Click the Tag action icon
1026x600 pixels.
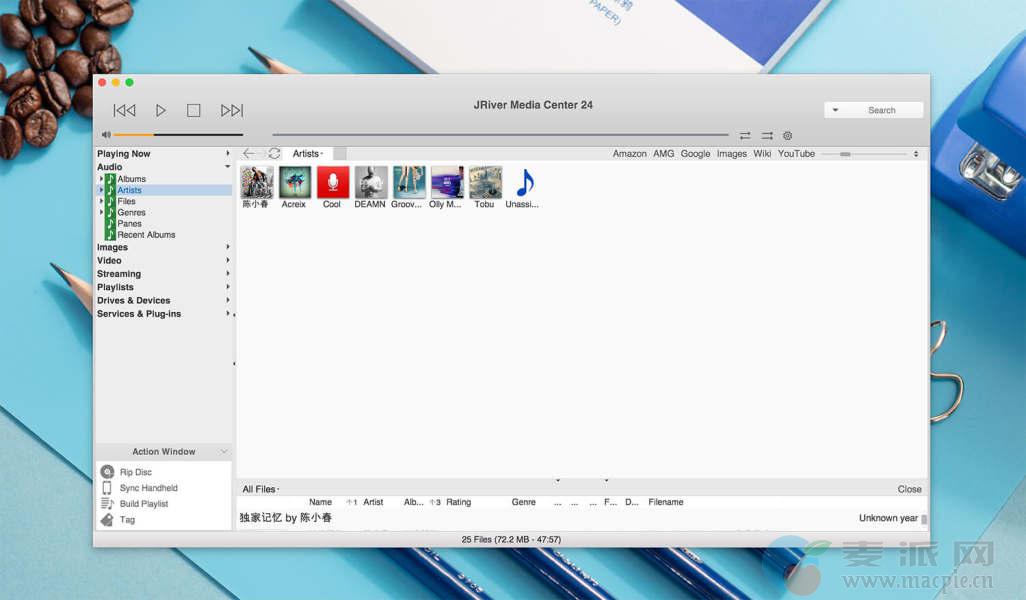(108, 520)
